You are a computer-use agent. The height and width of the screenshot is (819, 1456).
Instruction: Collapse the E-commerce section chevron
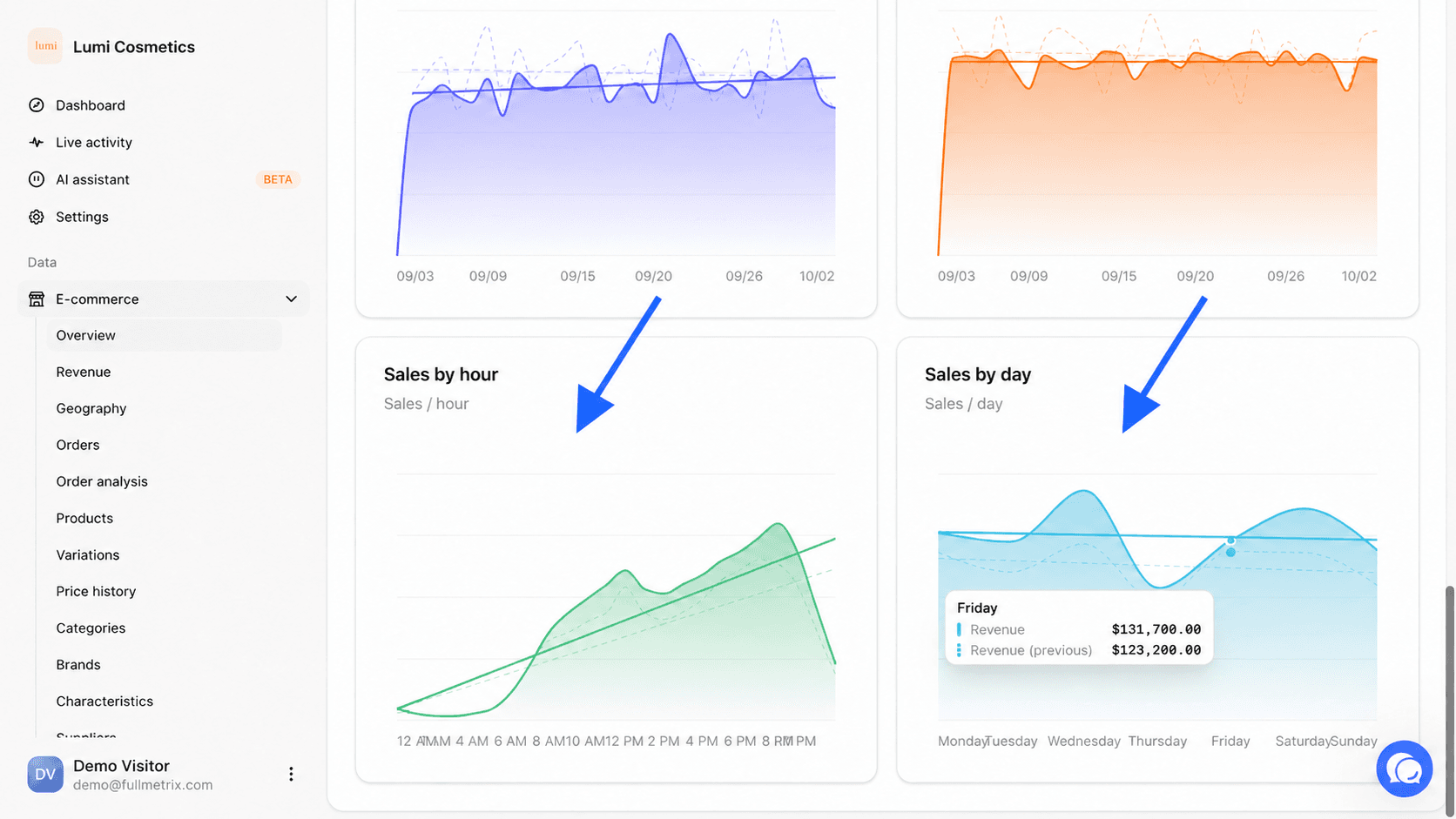[291, 299]
